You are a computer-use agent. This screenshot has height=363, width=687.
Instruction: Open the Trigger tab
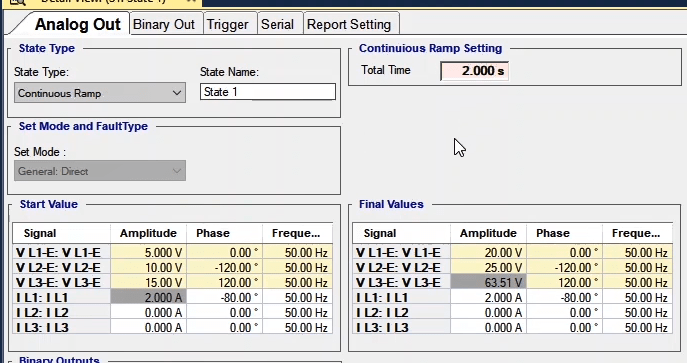click(228, 24)
